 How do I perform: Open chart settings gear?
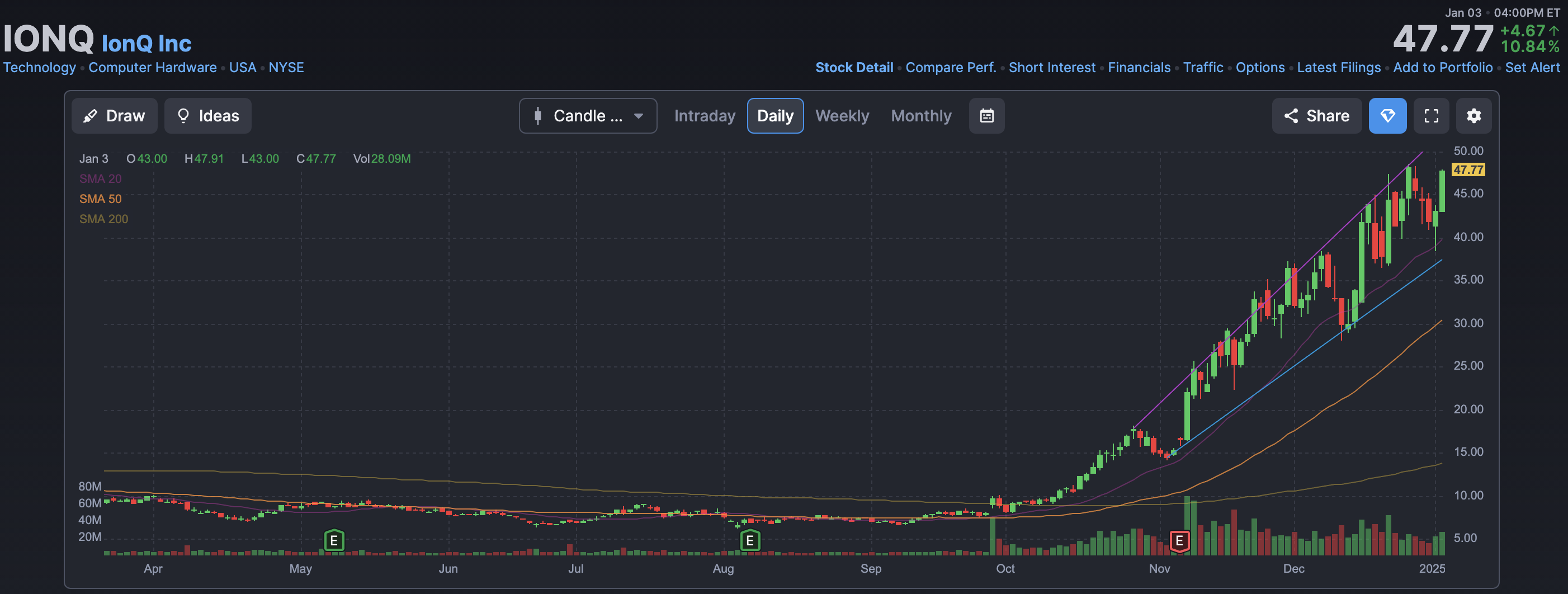click(1473, 116)
